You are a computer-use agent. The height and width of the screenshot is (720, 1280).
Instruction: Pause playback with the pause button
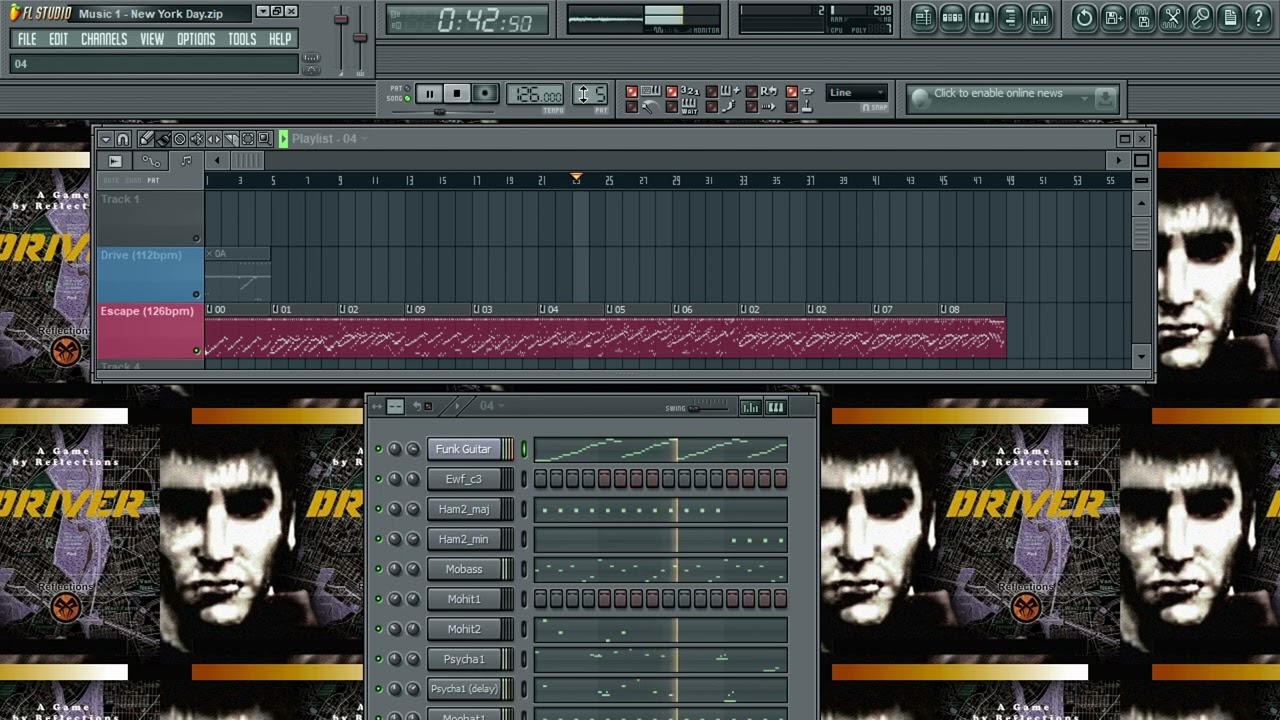[429, 94]
